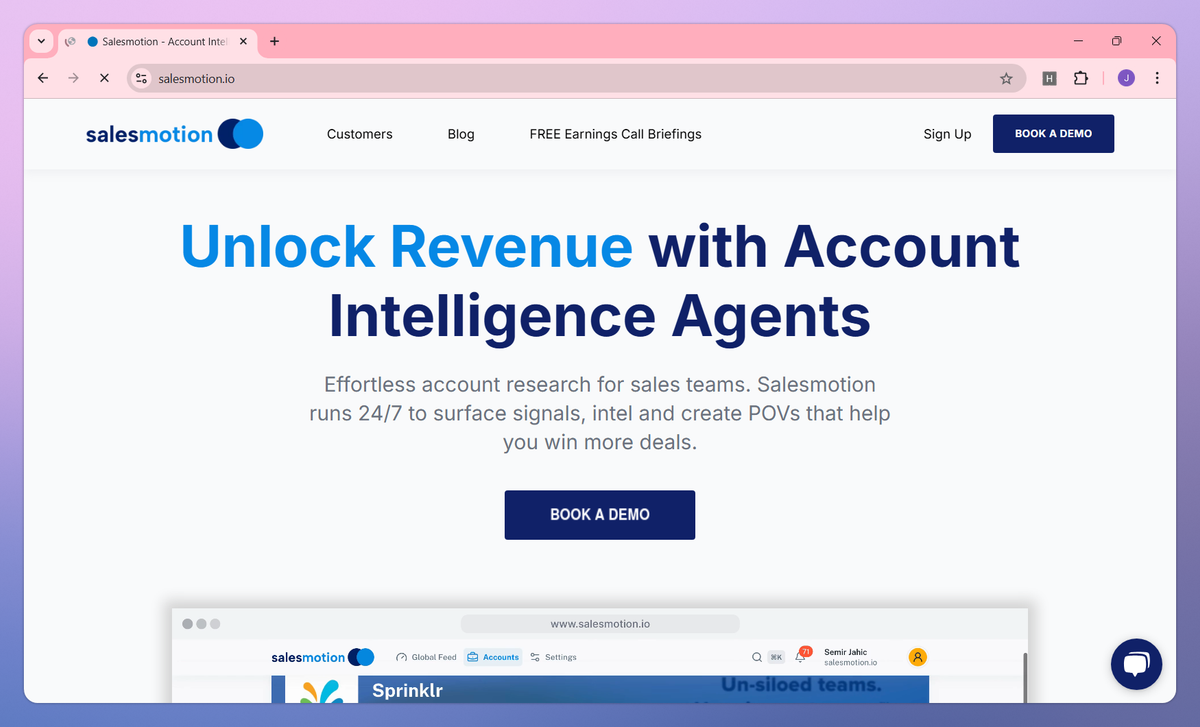
Task: Open the Chrome three-dot menu
Action: coord(1157,78)
